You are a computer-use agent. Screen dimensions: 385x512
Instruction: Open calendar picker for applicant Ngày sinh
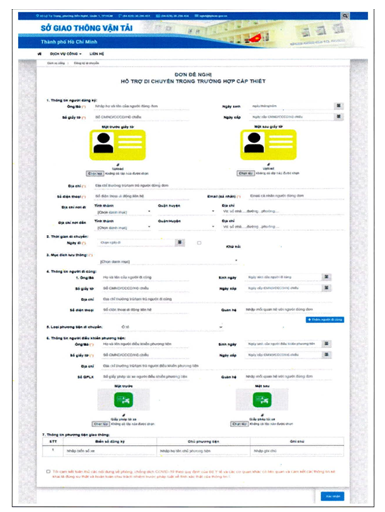[x=339, y=106]
